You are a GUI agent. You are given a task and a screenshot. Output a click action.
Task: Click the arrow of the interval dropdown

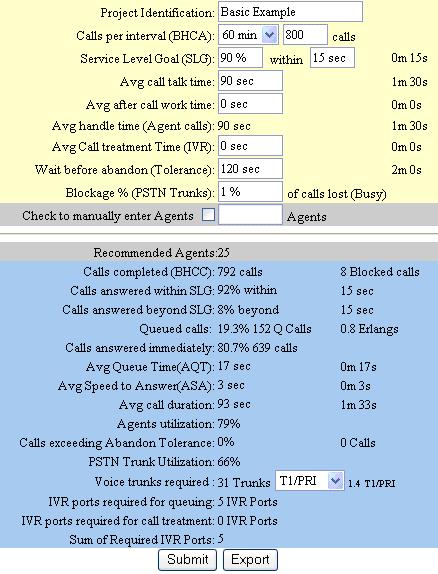click(x=270, y=35)
